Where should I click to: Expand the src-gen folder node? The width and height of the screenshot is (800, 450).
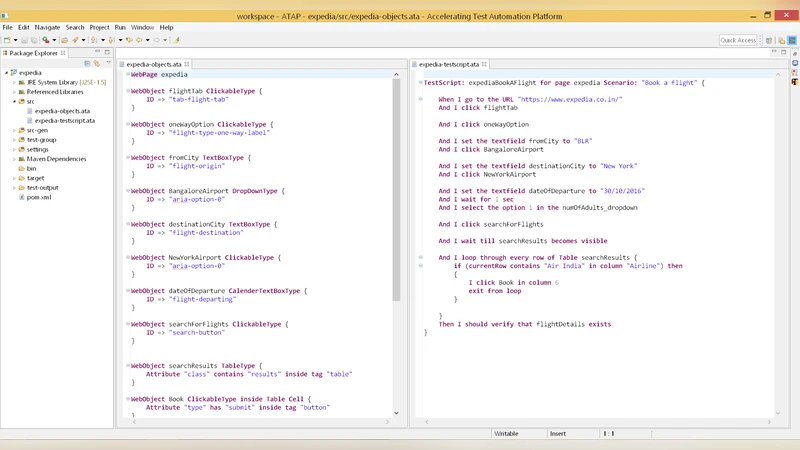point(14,130)
